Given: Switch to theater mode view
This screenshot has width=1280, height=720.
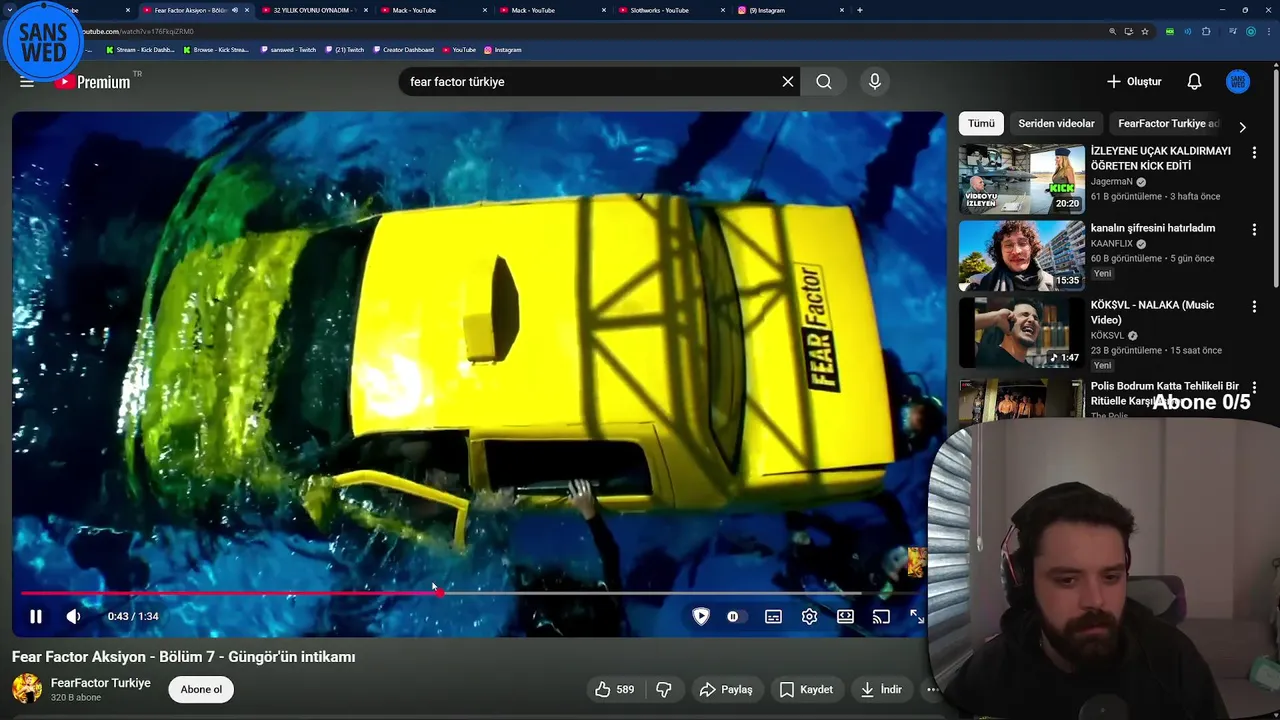Looking at the screenshot, I should (845, 617).
